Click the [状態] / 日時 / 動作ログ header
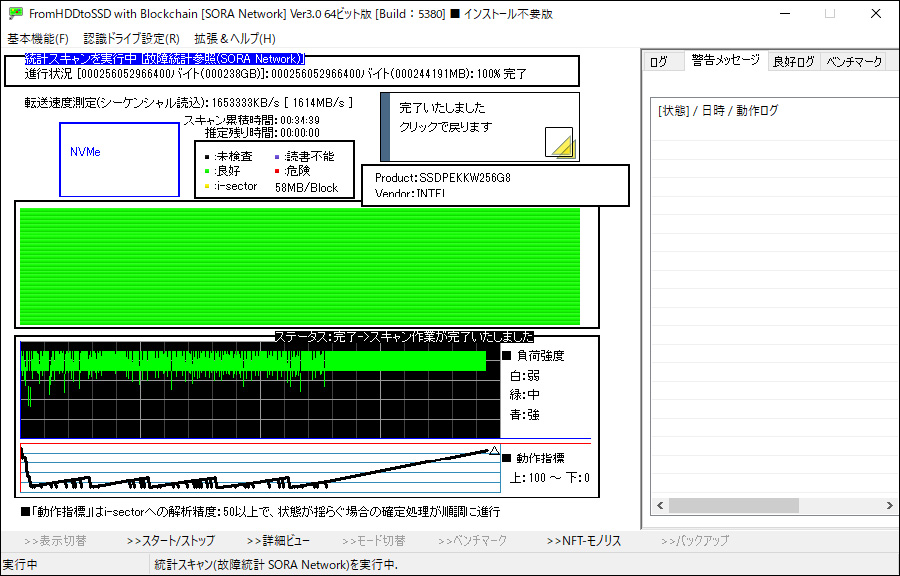Viewport: 900px width, 576px height. [x=718, y=111]
